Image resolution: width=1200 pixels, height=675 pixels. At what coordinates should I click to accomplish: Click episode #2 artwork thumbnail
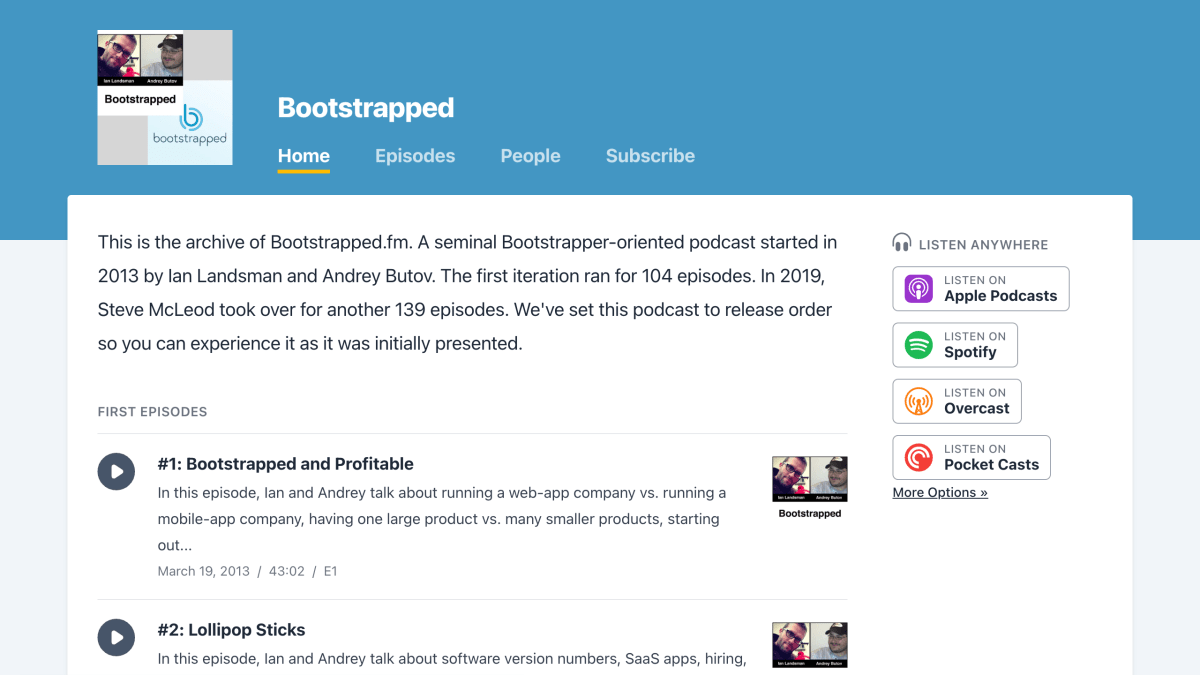click(x=810, y=648)
